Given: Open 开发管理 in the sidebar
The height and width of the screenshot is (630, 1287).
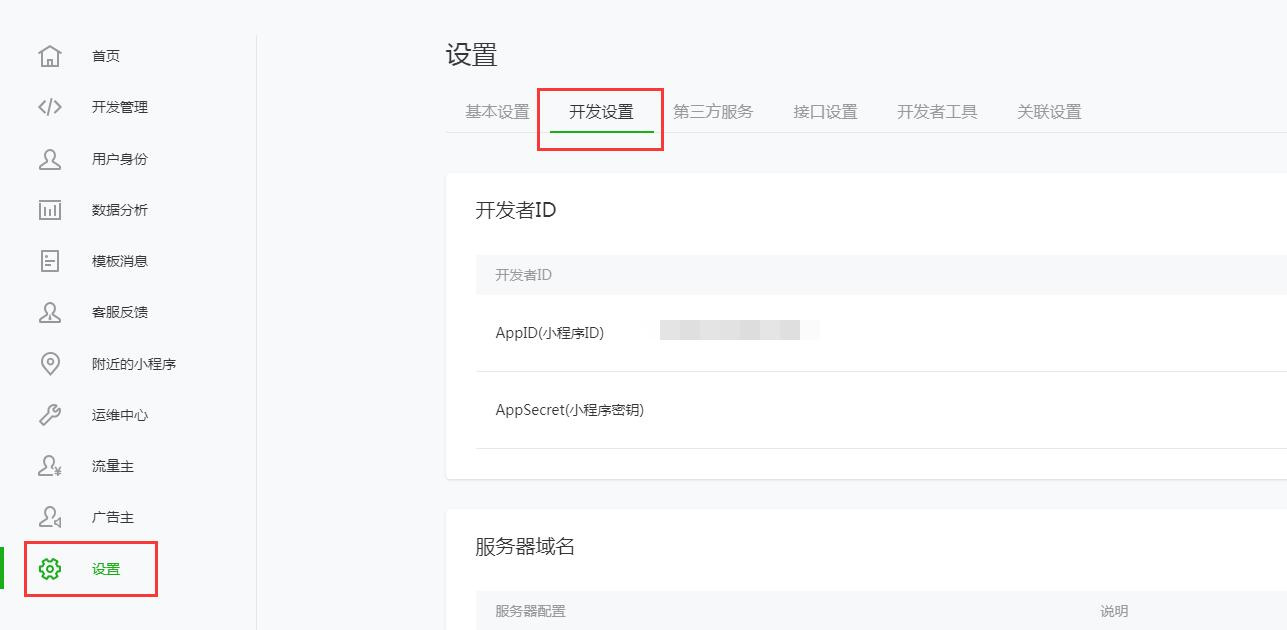Looking at the screenshot, I should point(120,107).
